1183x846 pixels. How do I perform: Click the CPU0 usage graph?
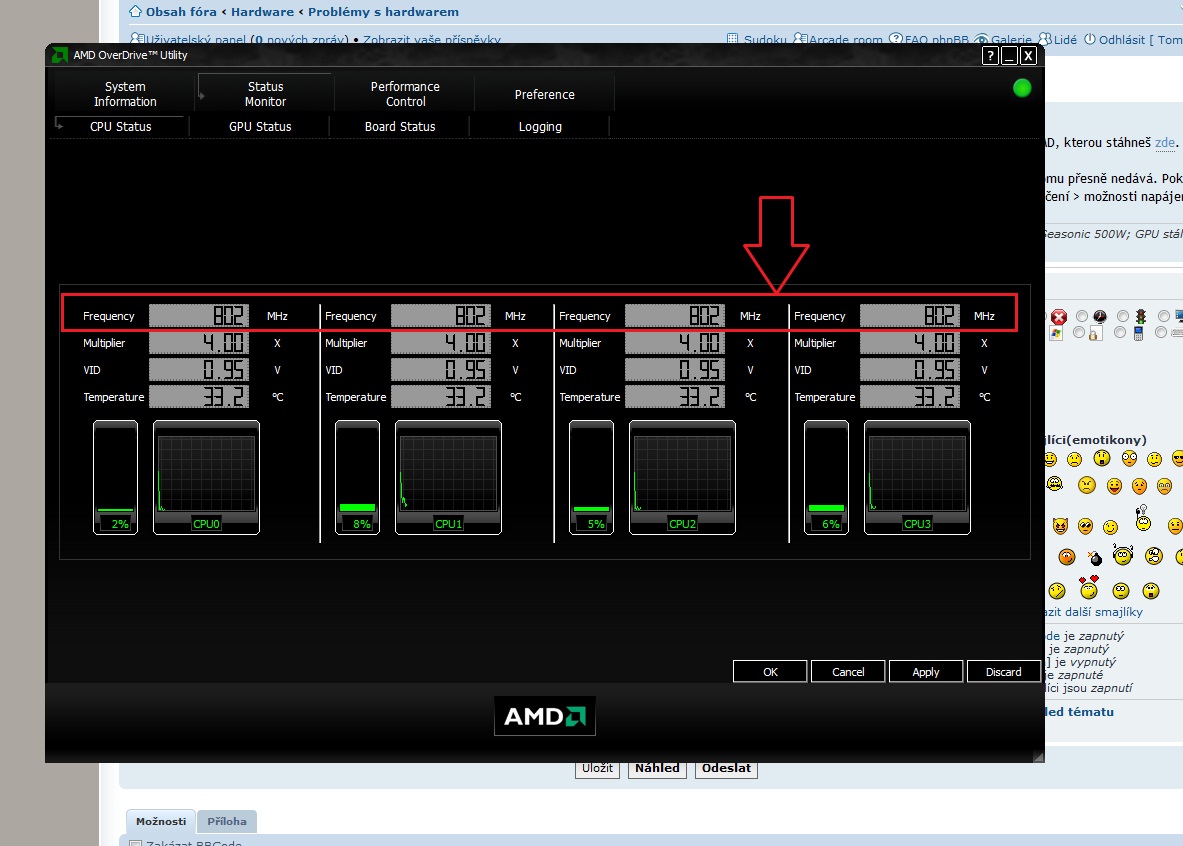[x=207, y=477]
